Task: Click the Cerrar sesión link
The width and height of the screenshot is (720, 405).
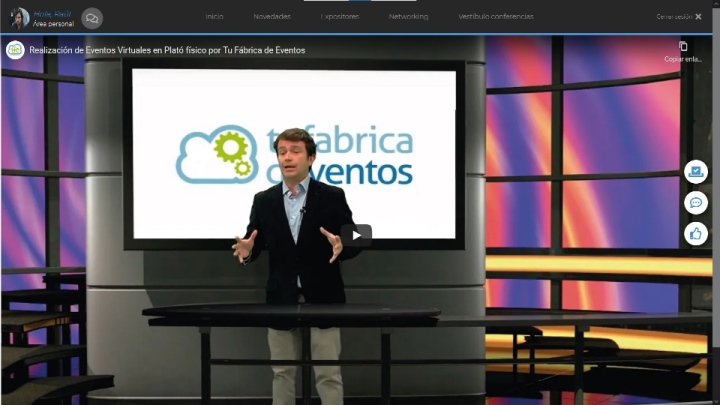Action: coord(674,17)
